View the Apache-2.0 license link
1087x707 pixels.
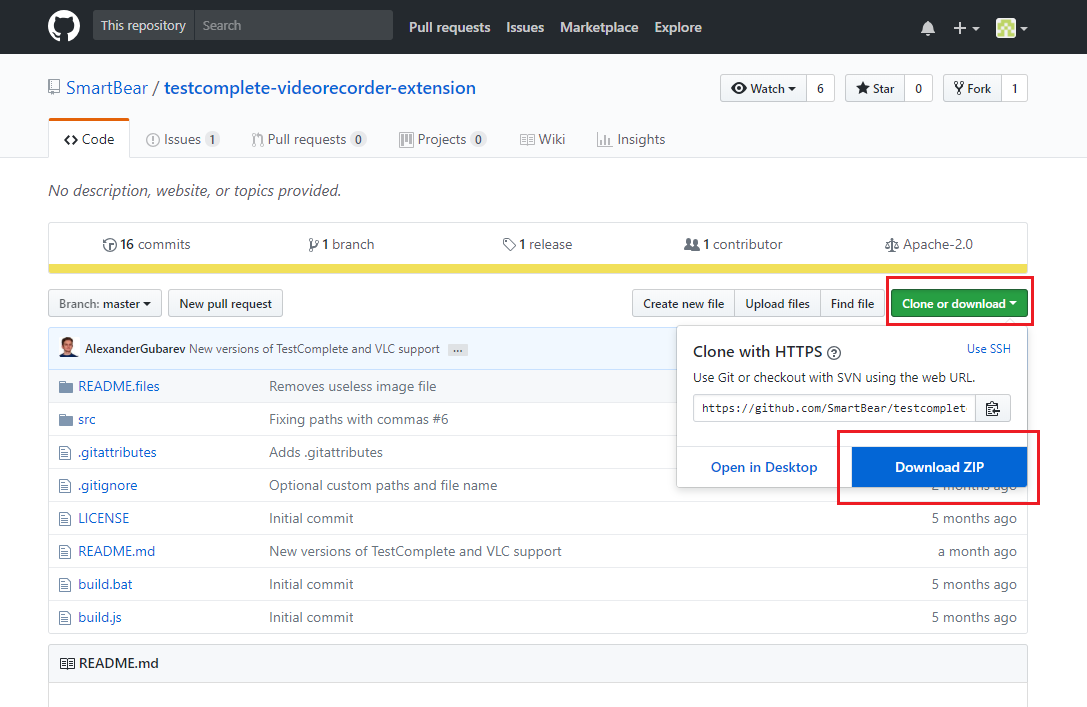(929, 245)
